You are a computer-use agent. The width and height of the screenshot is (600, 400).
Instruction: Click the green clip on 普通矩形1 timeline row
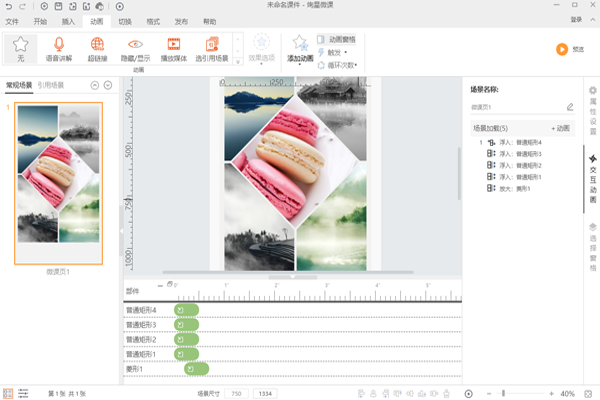coord(186,354)
